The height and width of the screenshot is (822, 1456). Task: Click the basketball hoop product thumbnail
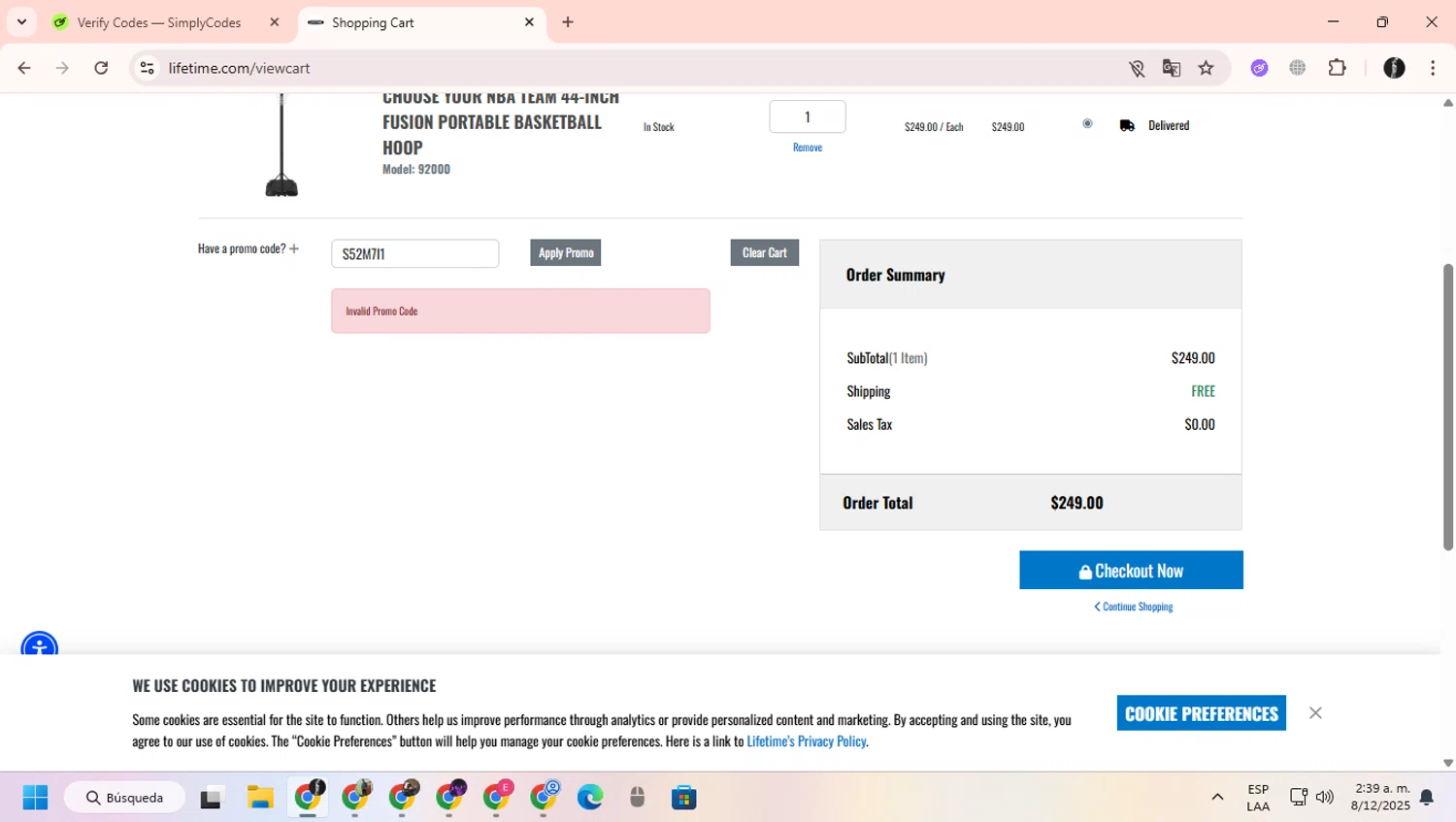(x=281, y=146)
